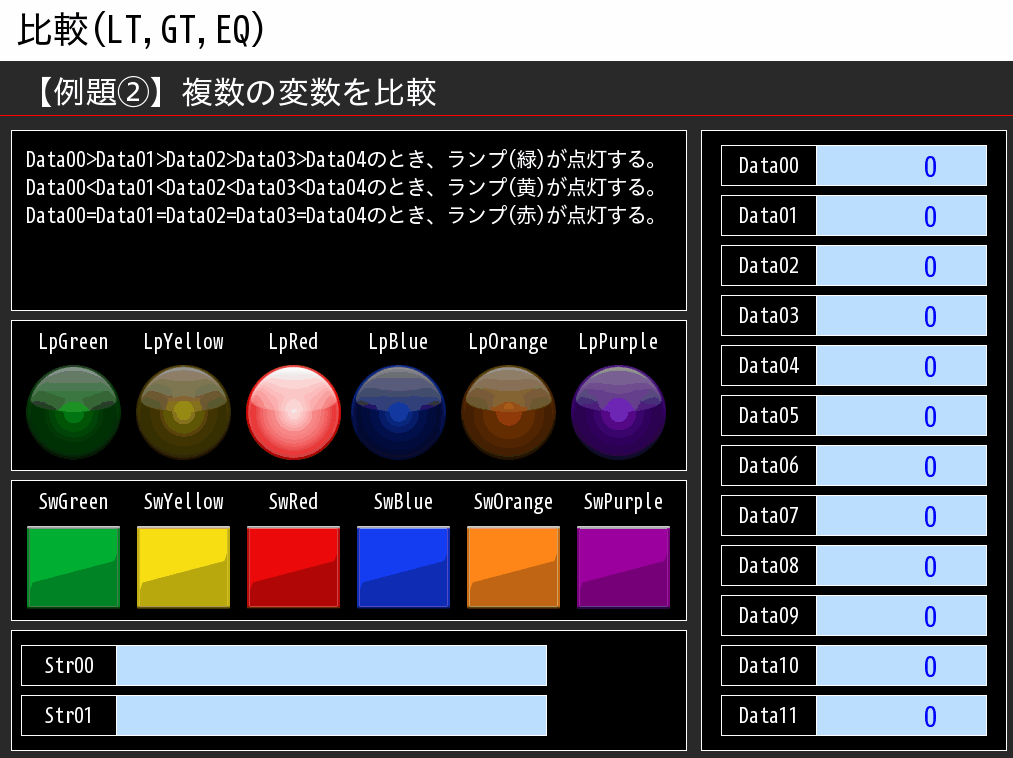Toggle the SwYellow switch
1013x758 pixels.
(x=183, y=567)
